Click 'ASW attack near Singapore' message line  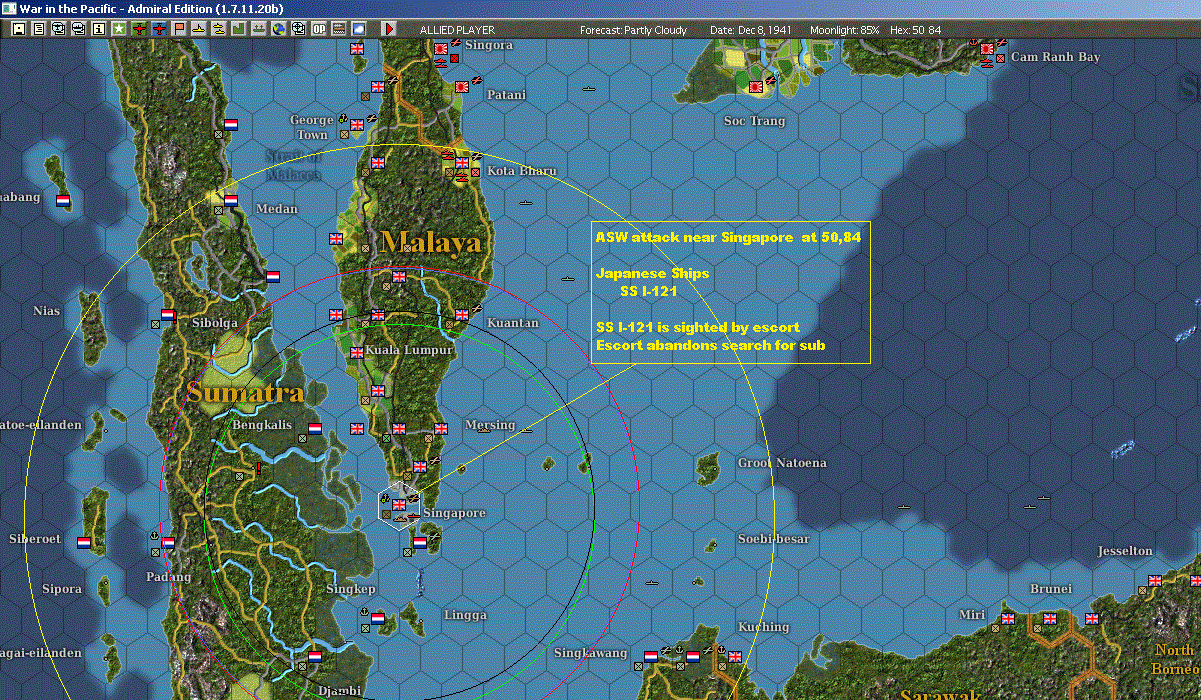(728, 237)
